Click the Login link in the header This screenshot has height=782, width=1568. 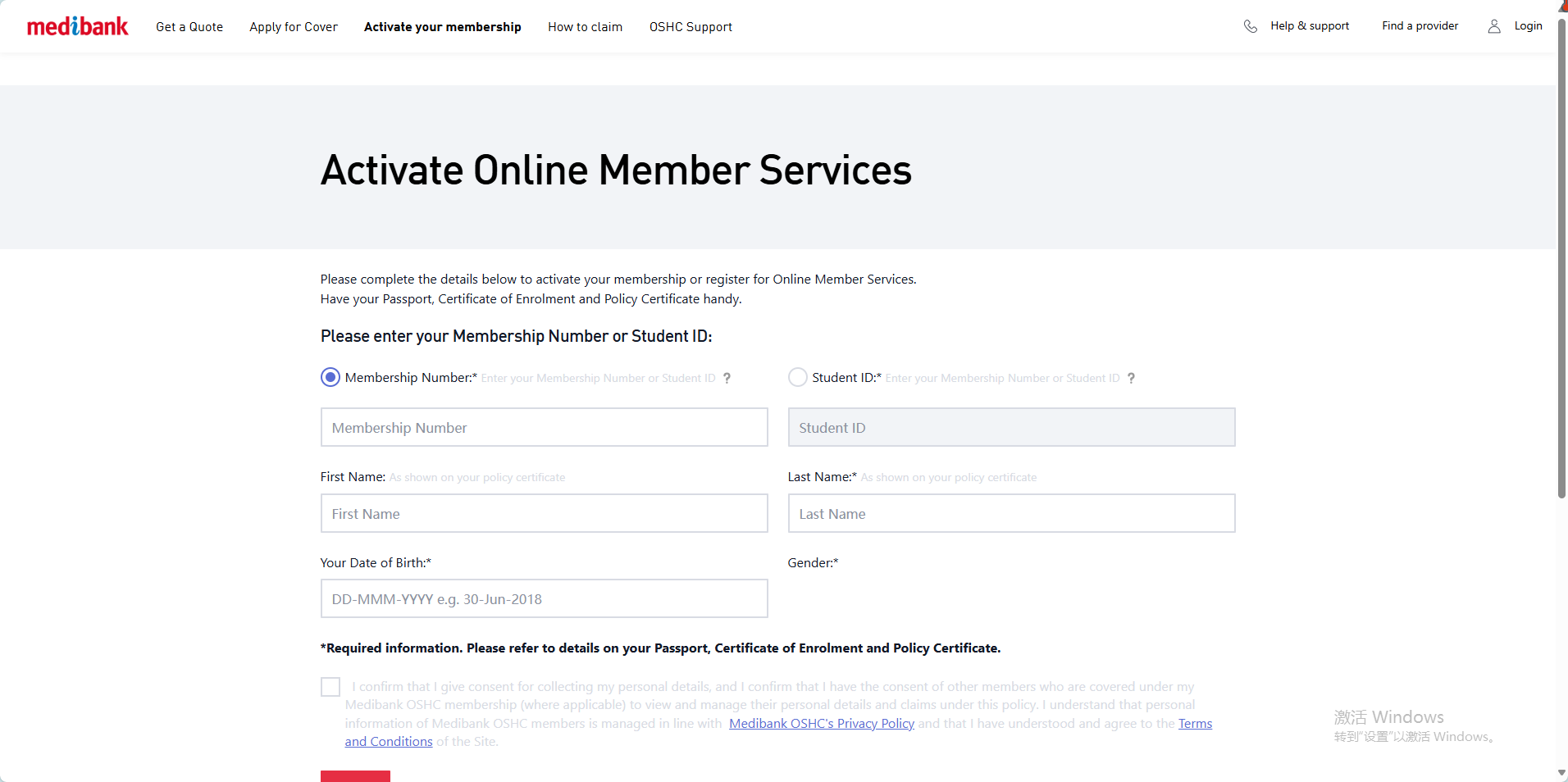[x=1528, y=26]
